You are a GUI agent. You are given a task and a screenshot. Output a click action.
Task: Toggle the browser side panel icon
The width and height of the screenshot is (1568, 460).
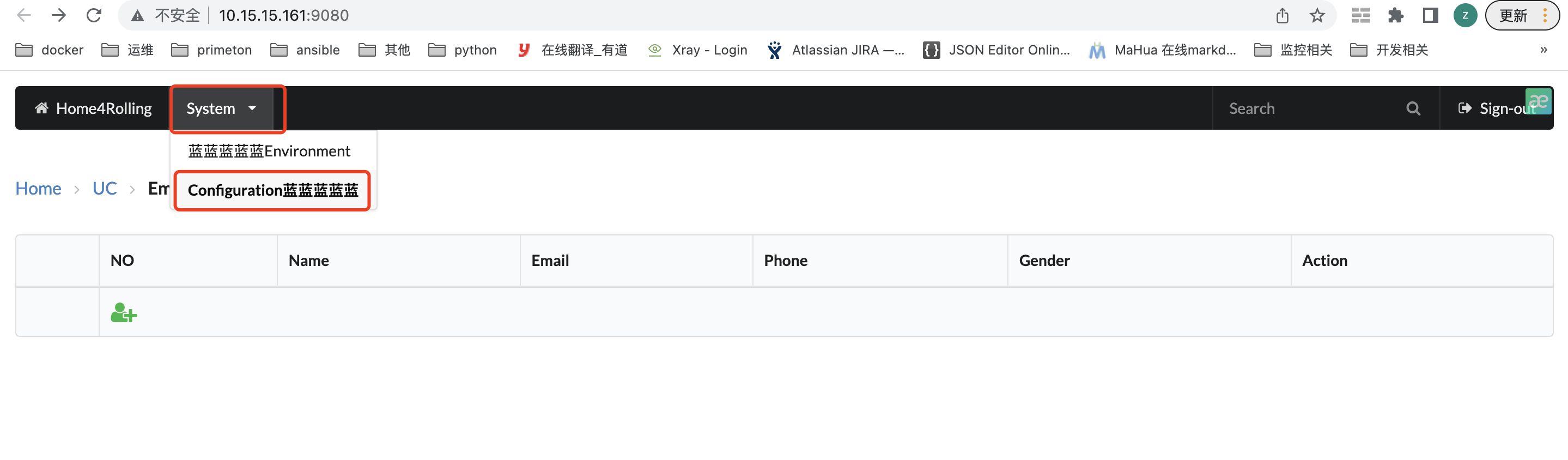coord(1430,15)
